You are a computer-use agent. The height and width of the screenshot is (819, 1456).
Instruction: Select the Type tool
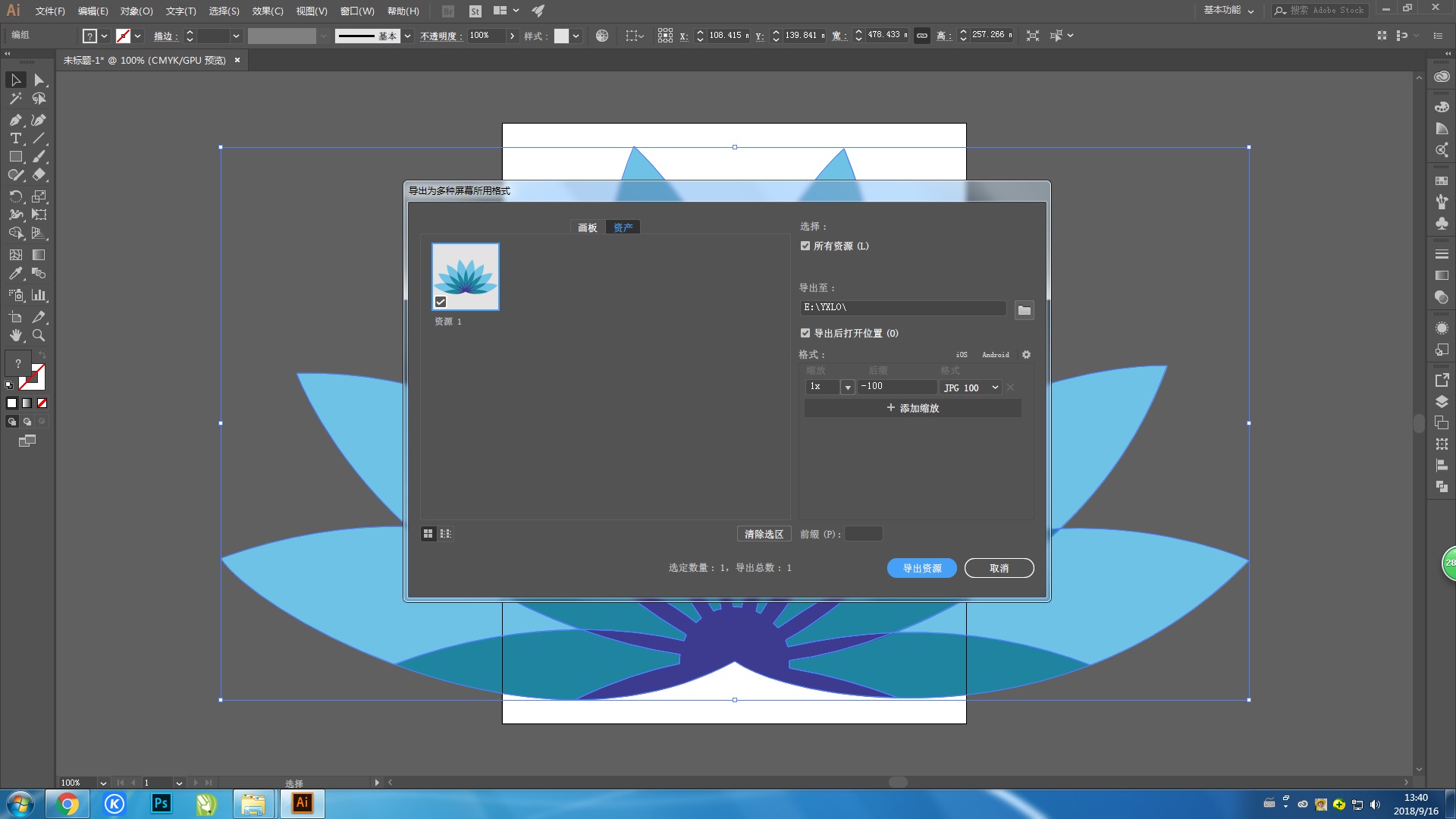tap(16, 138)
